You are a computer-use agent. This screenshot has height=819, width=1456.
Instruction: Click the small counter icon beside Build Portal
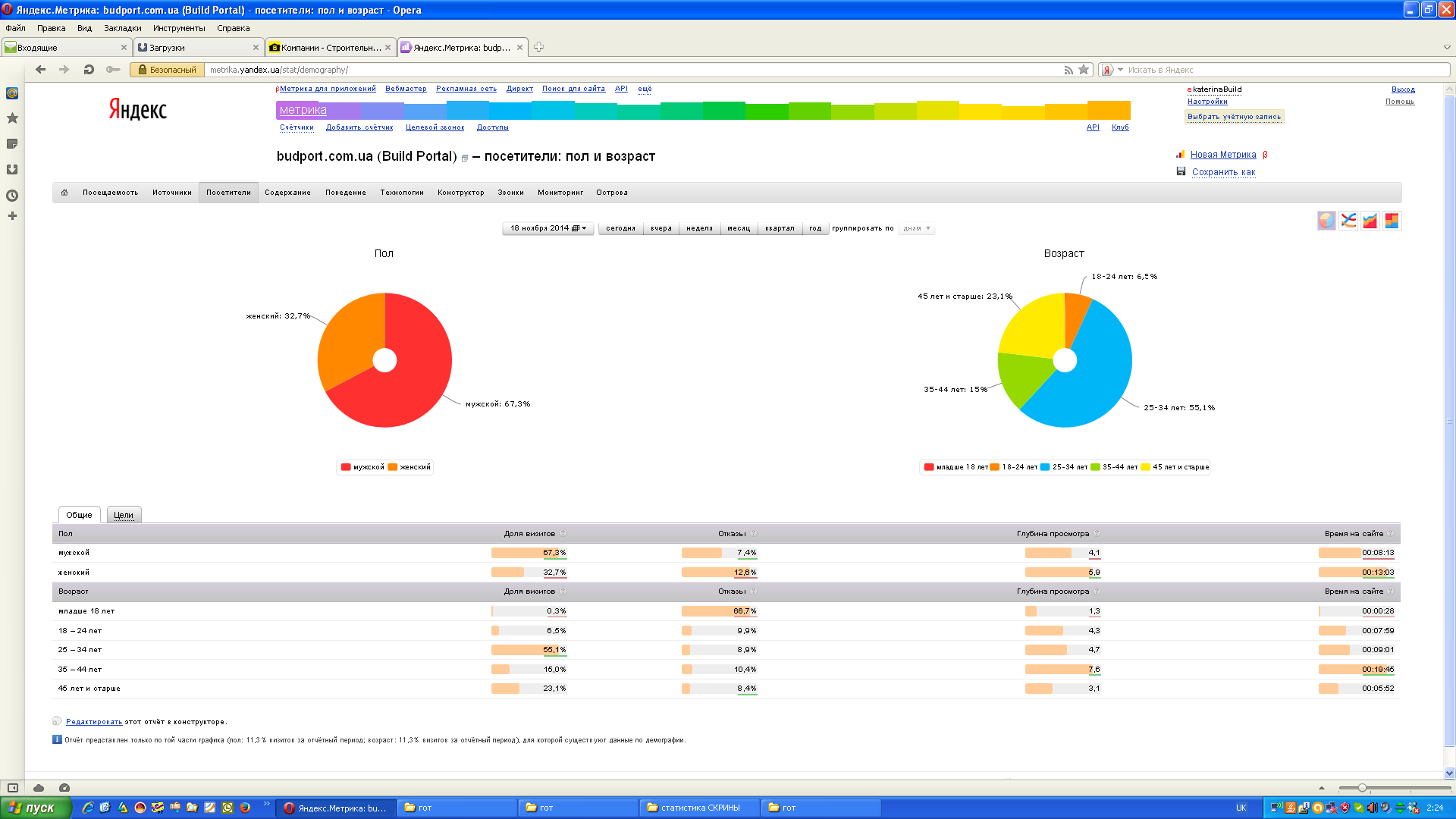(x=465, y=158)
